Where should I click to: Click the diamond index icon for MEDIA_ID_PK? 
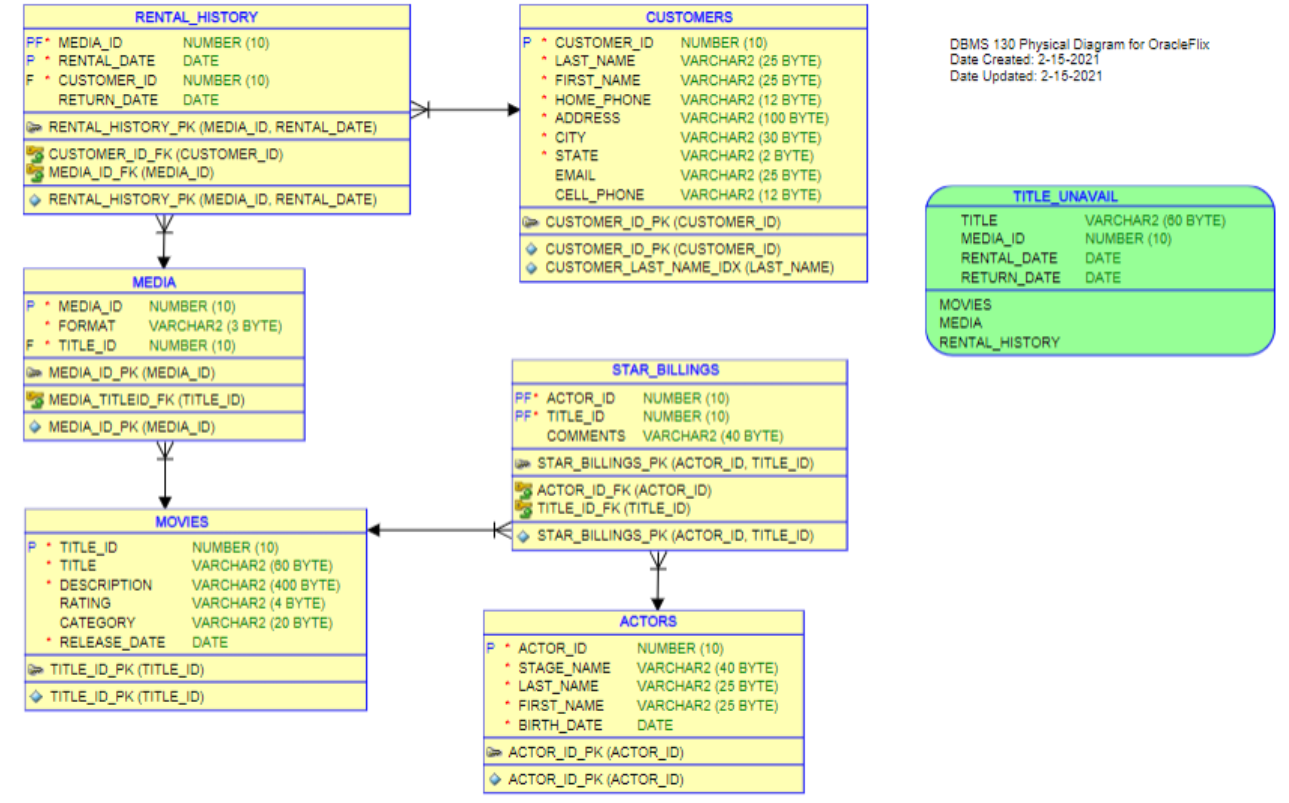(36, 426)
